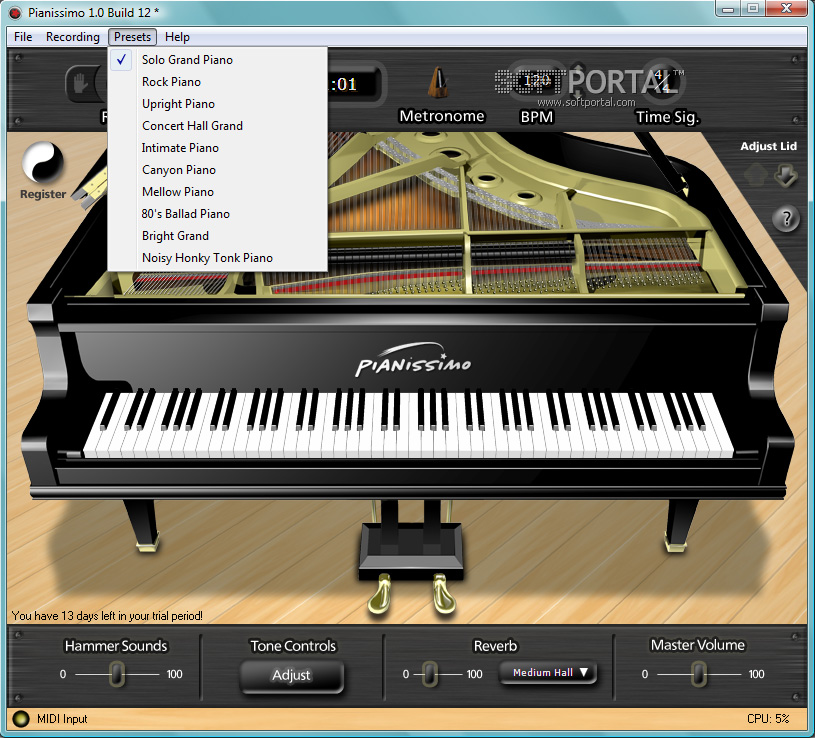Select the Concert Hall Grand preset
This screenshot has width=815, height=738.
click(x=217, y=126)
